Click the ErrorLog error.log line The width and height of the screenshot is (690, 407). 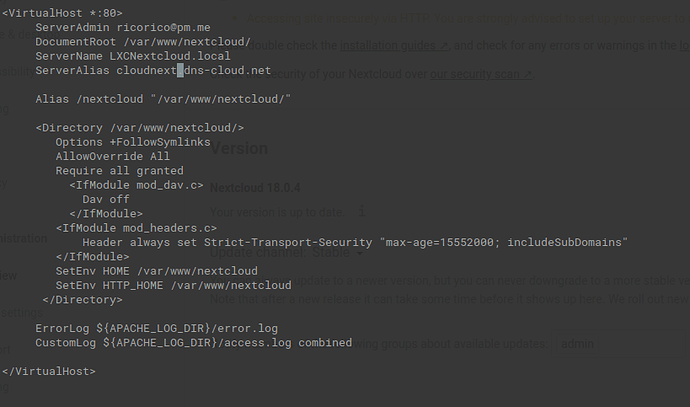coord(157,328)
